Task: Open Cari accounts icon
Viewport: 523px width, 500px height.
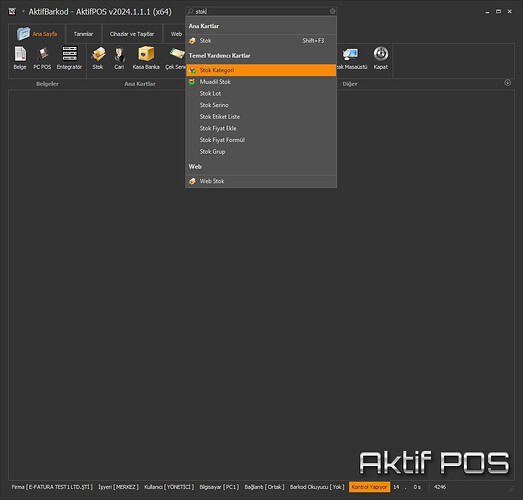Action: coord(119,58)
